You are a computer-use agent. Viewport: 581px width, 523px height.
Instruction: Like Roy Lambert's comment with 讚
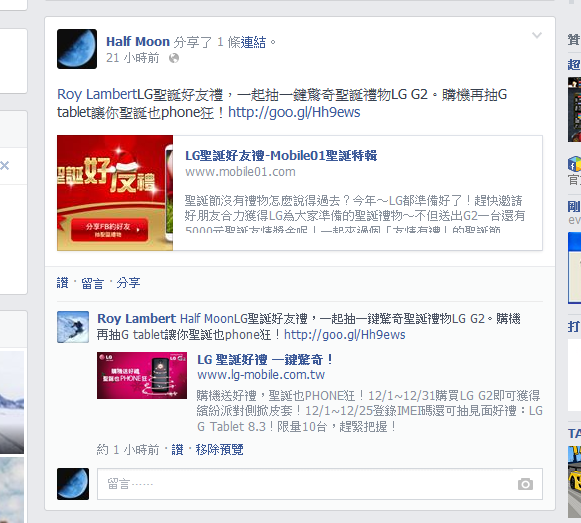coord(177,450)
